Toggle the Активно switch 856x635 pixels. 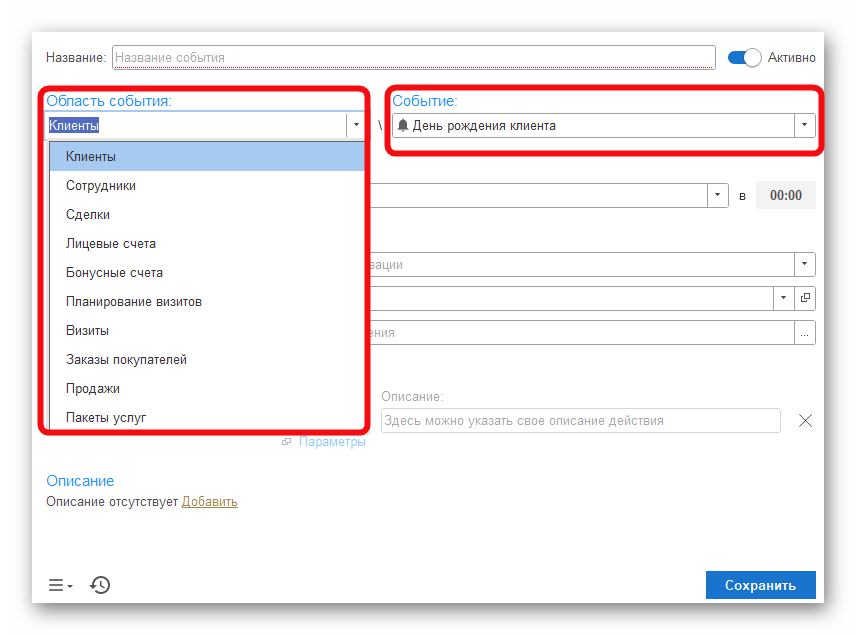click(x=744, y=58)
